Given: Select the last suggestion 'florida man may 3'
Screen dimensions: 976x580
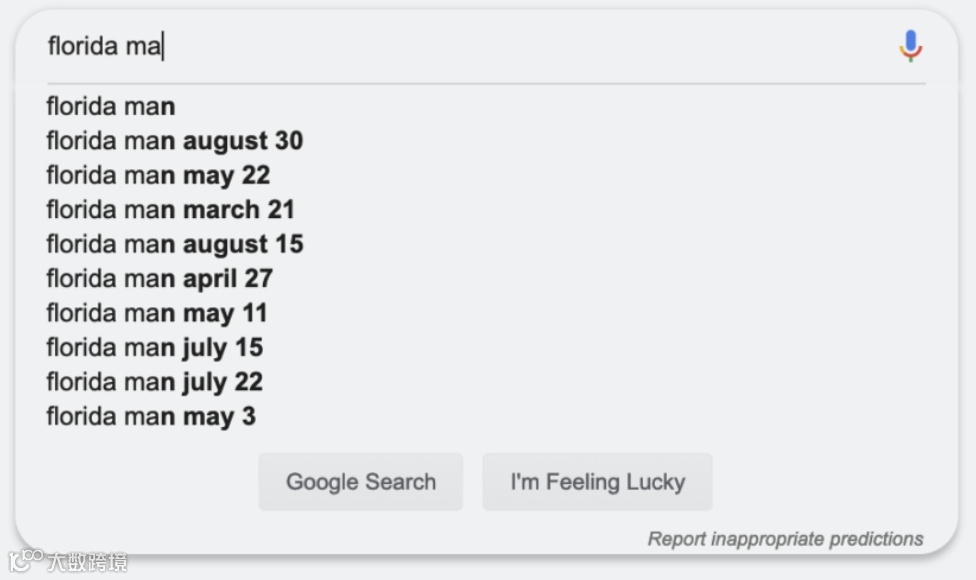Looking at the screenshot, I should [x=151, y=416].
